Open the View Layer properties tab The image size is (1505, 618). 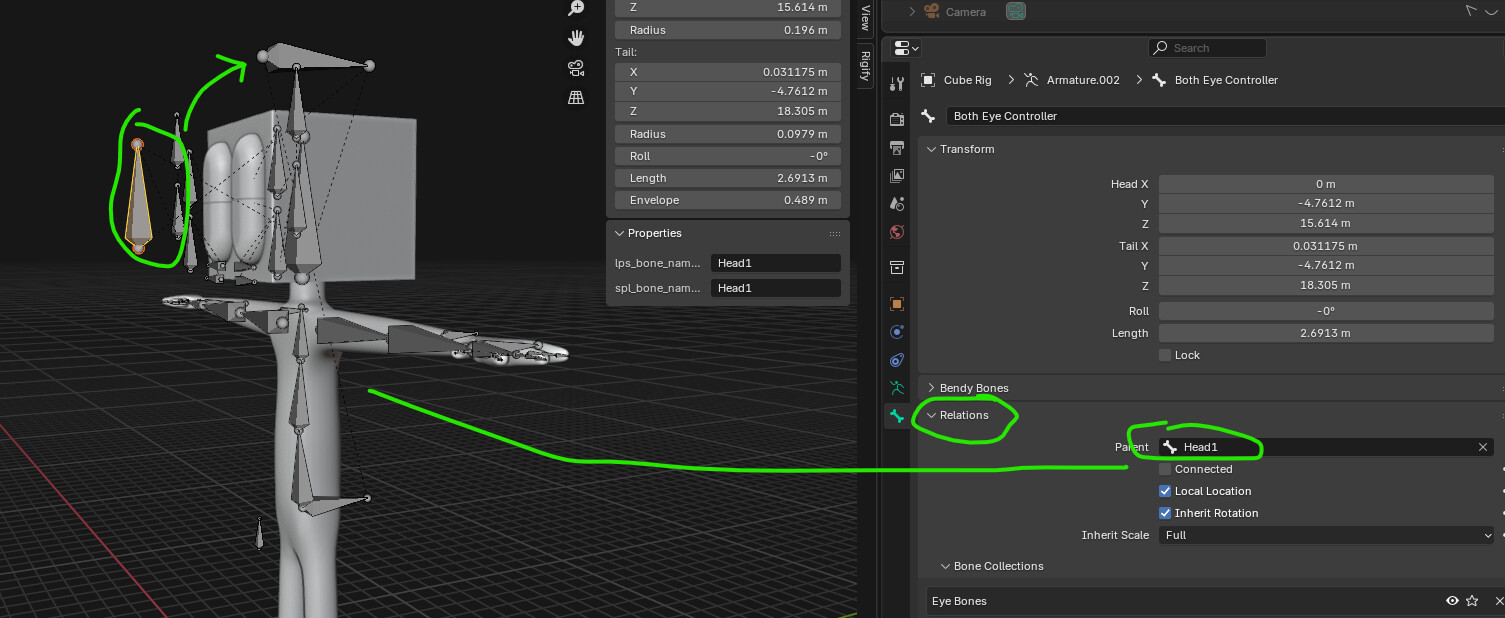point(897,176)
